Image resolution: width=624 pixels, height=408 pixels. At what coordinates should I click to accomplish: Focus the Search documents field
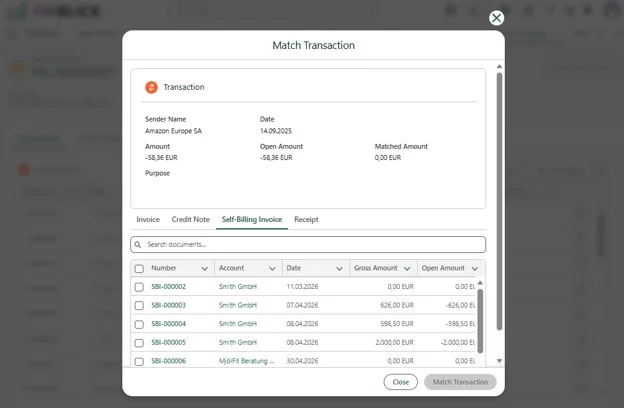[x=308, y=244]
